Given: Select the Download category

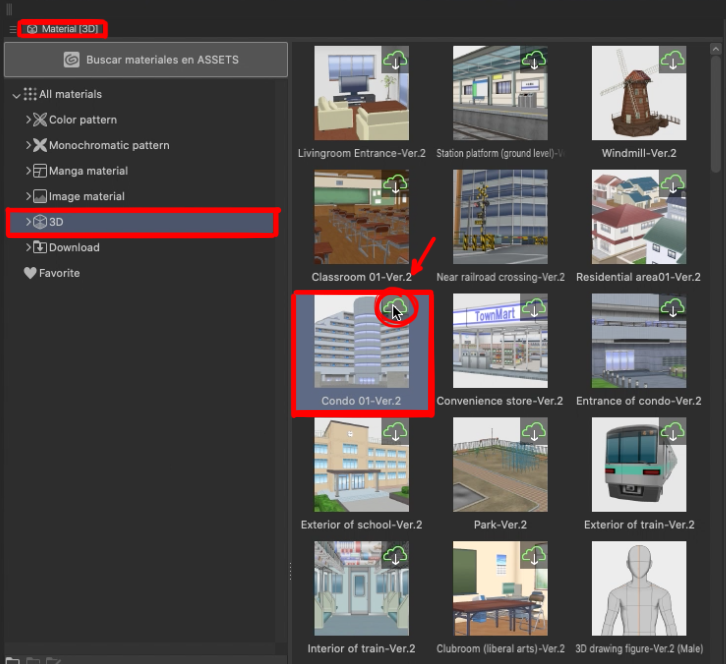Looking at the screenshot, I should (74, 247).
